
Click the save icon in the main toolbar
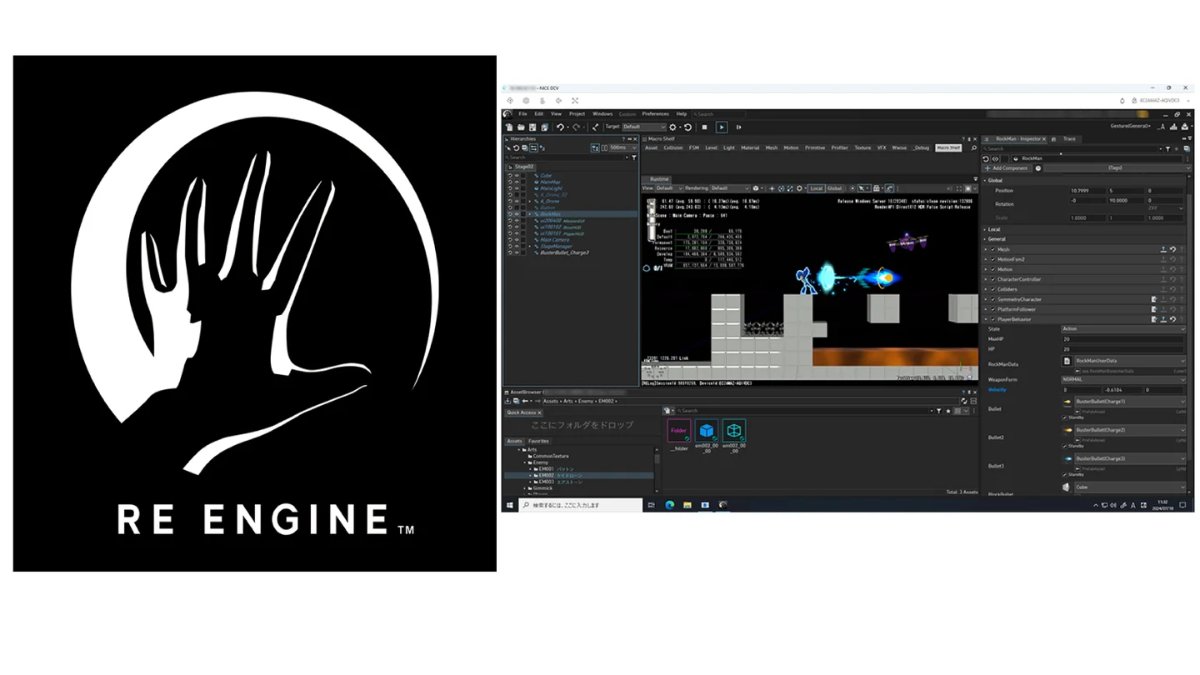tap(532, 127)
